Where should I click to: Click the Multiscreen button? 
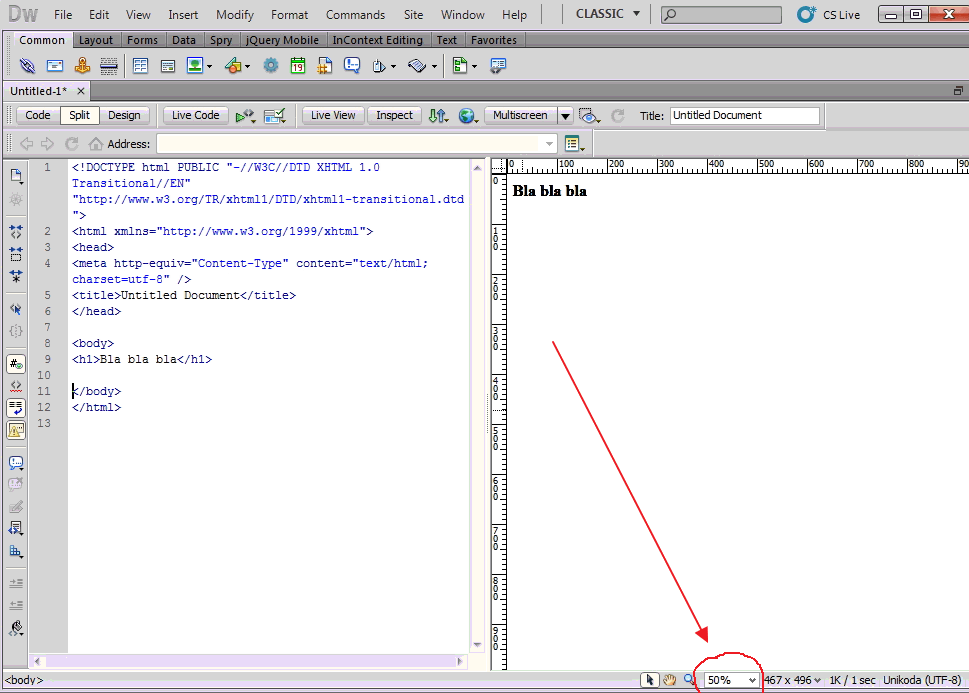[520, 116]
